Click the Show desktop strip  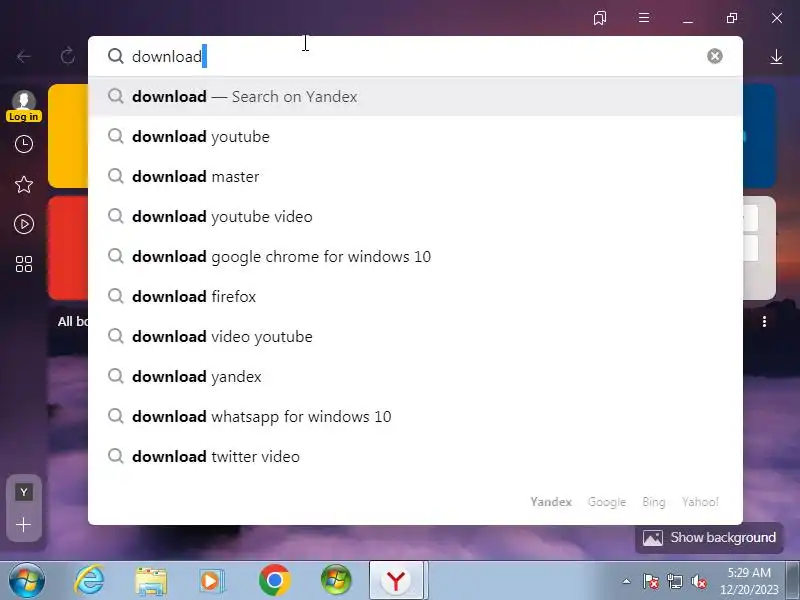tap(793, 581)
